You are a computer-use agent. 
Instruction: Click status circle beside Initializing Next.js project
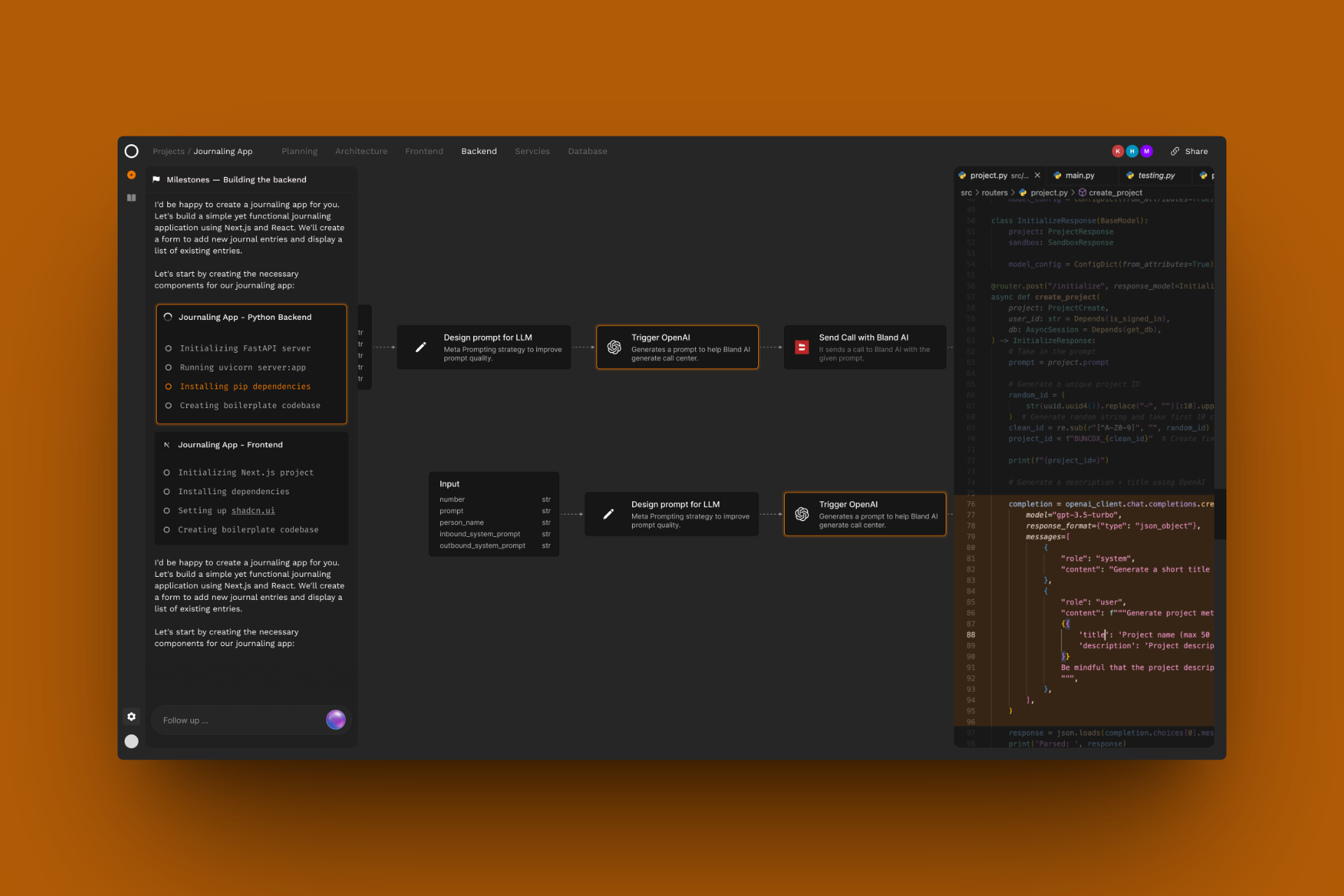[x=167, y=472]
